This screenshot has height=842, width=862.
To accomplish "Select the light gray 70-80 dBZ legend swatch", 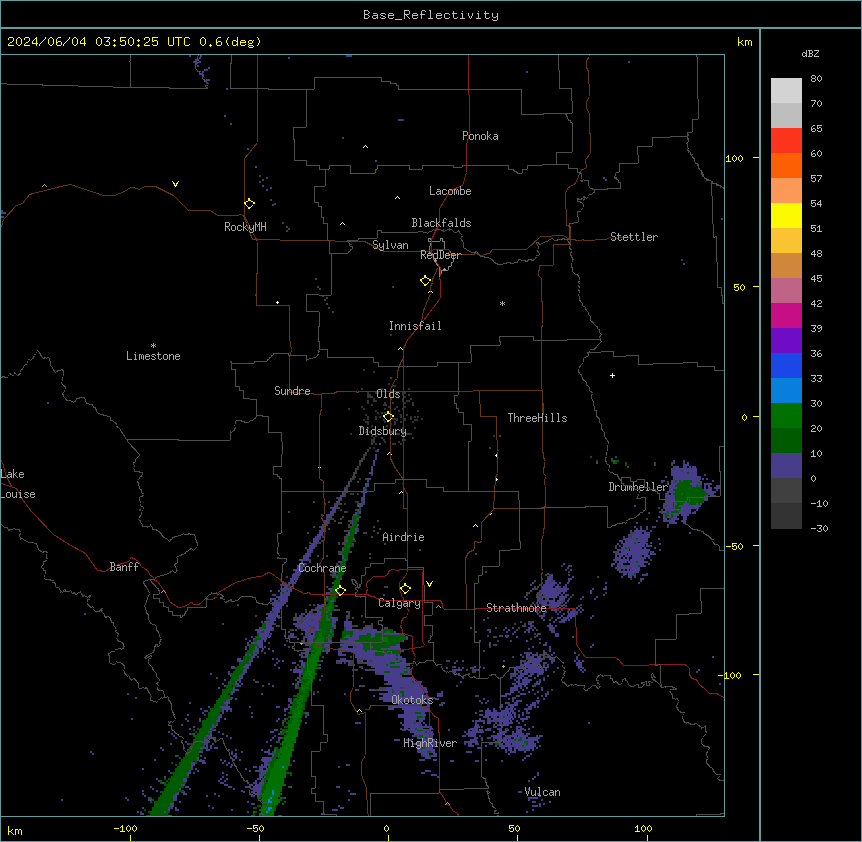I will click(x=786, y=91).
